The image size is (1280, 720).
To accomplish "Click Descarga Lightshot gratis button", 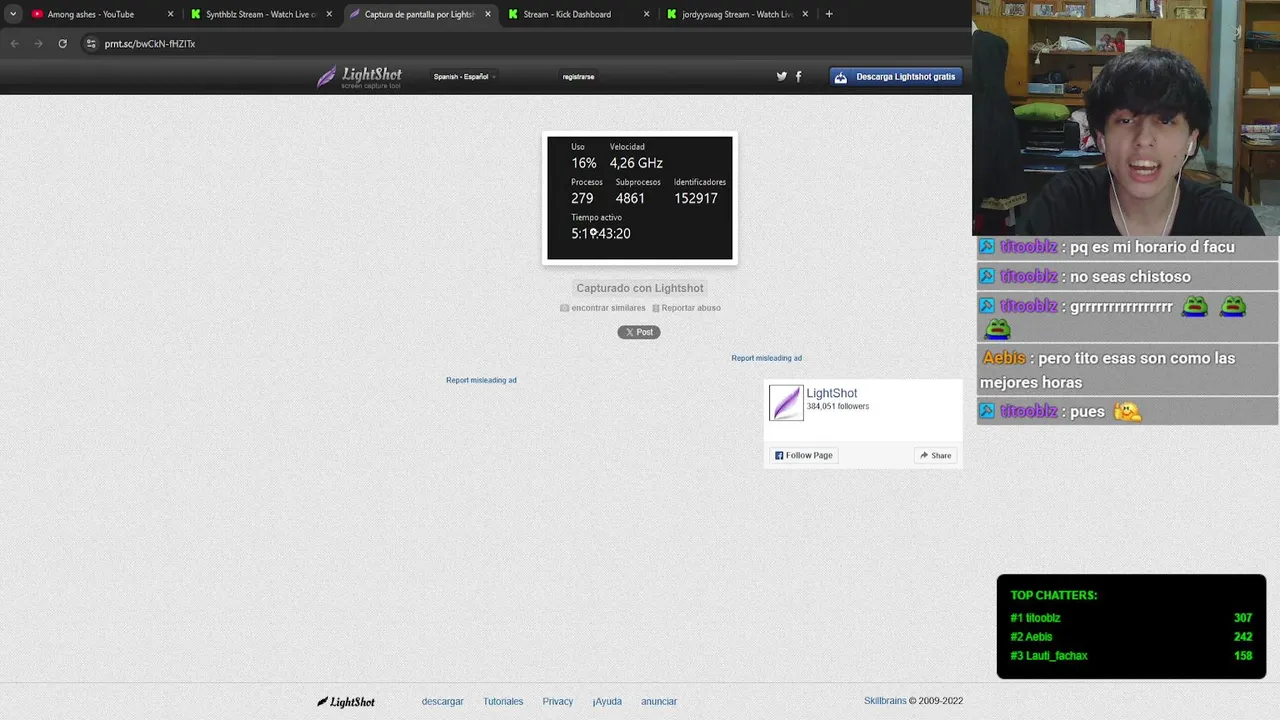I will 895,77.
